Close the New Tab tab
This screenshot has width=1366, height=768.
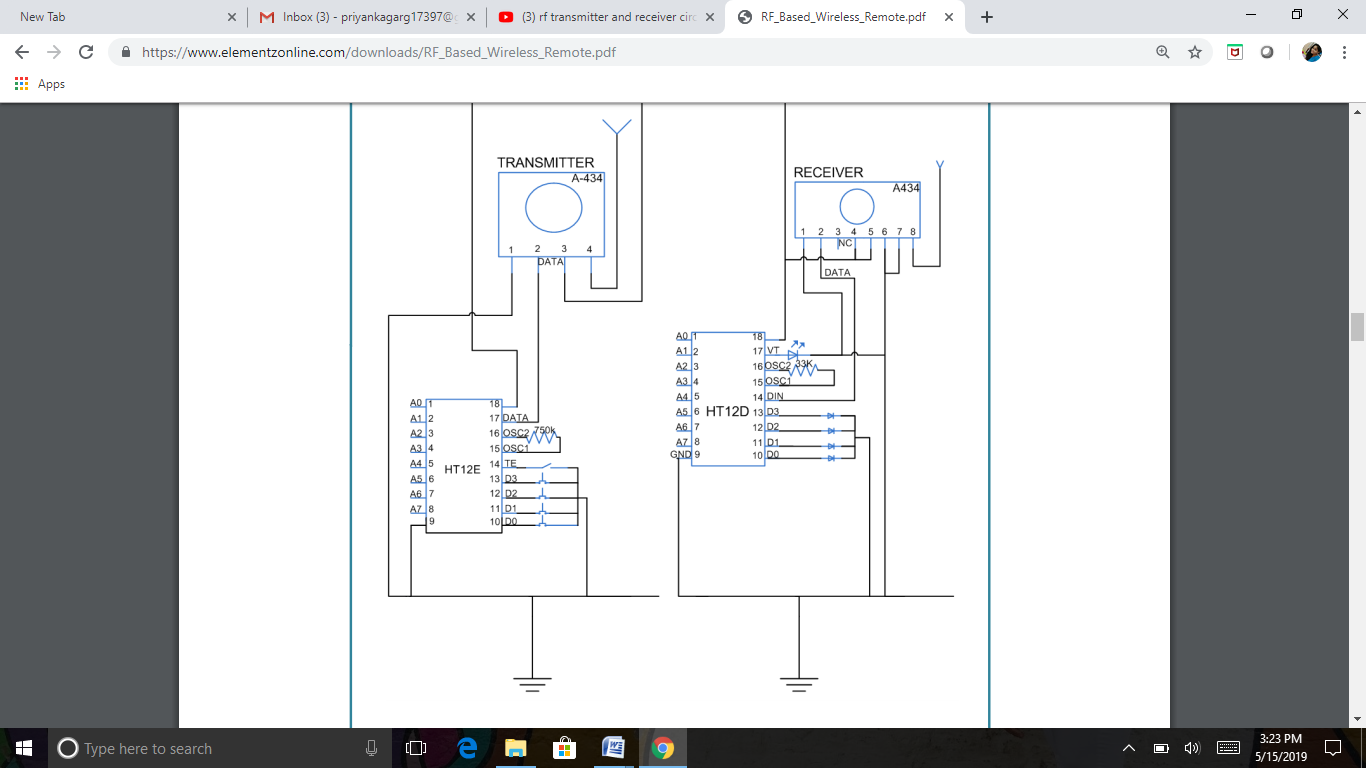coord(232,17)
